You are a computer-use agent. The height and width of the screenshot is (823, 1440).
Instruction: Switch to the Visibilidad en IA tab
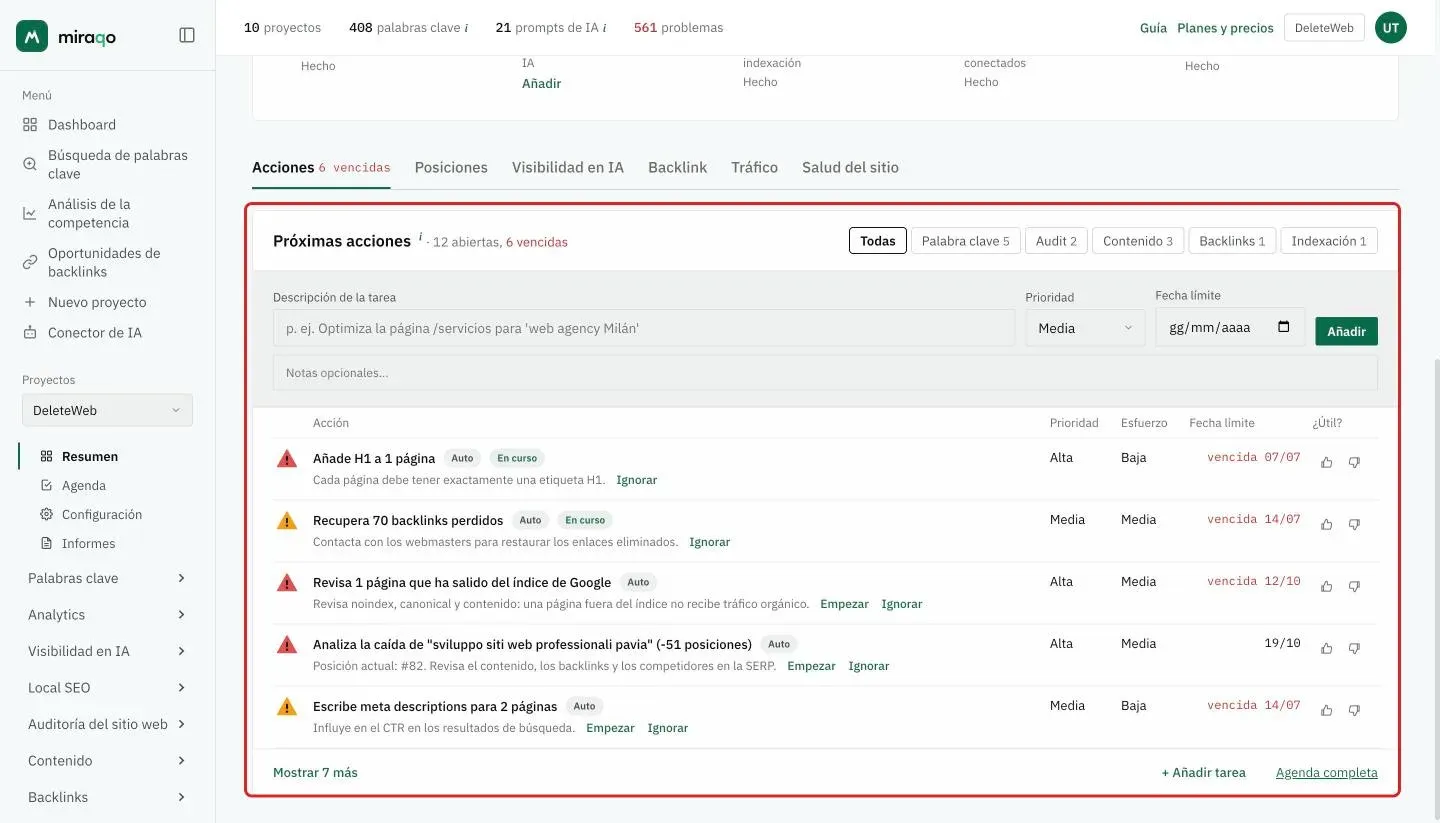(x=568, y=167)
